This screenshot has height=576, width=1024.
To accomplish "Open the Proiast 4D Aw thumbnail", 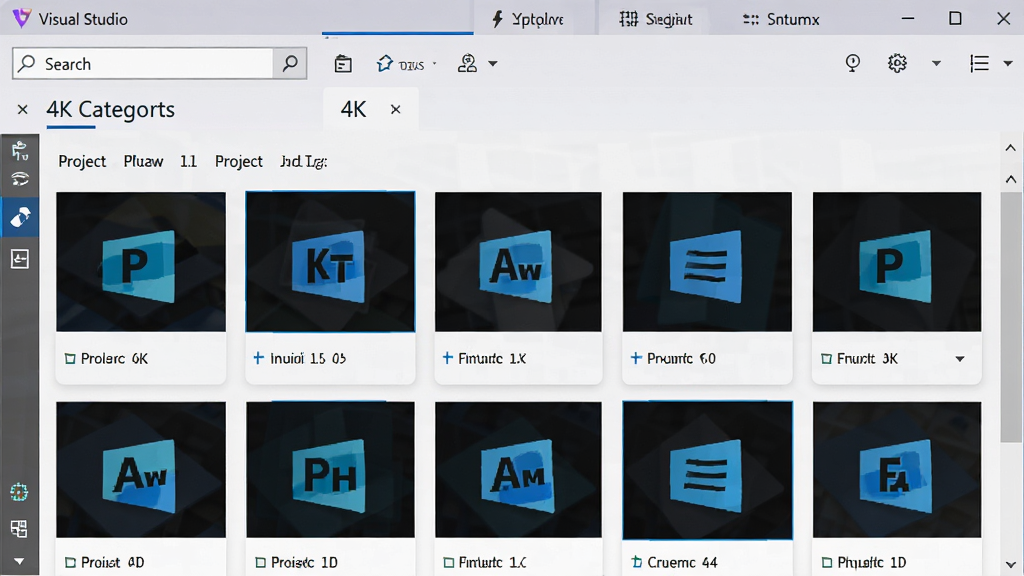I will pos(141,470).
